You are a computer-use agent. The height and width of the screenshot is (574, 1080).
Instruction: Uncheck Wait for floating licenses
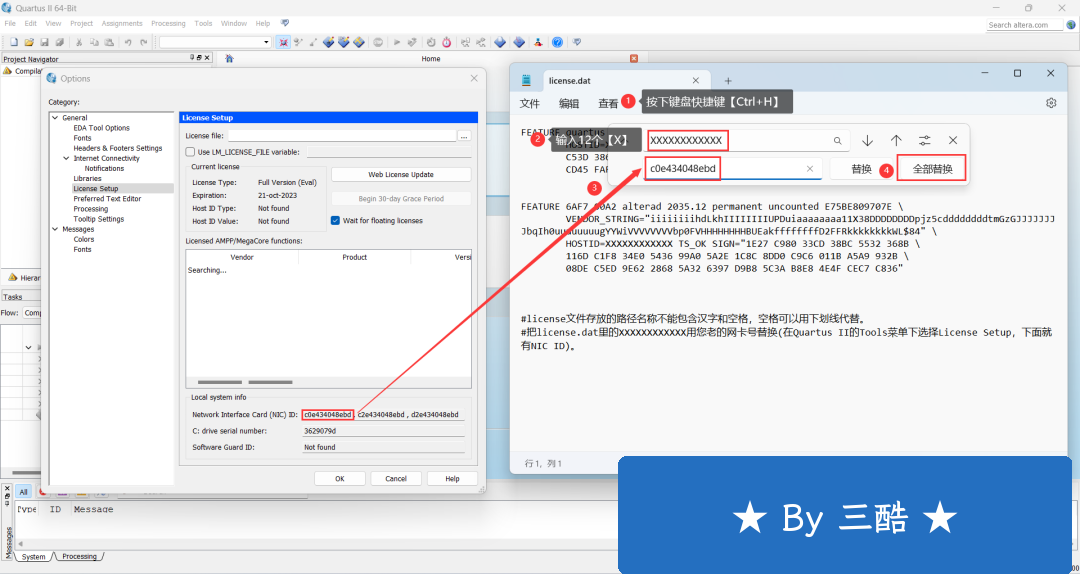tap(335, 221)
